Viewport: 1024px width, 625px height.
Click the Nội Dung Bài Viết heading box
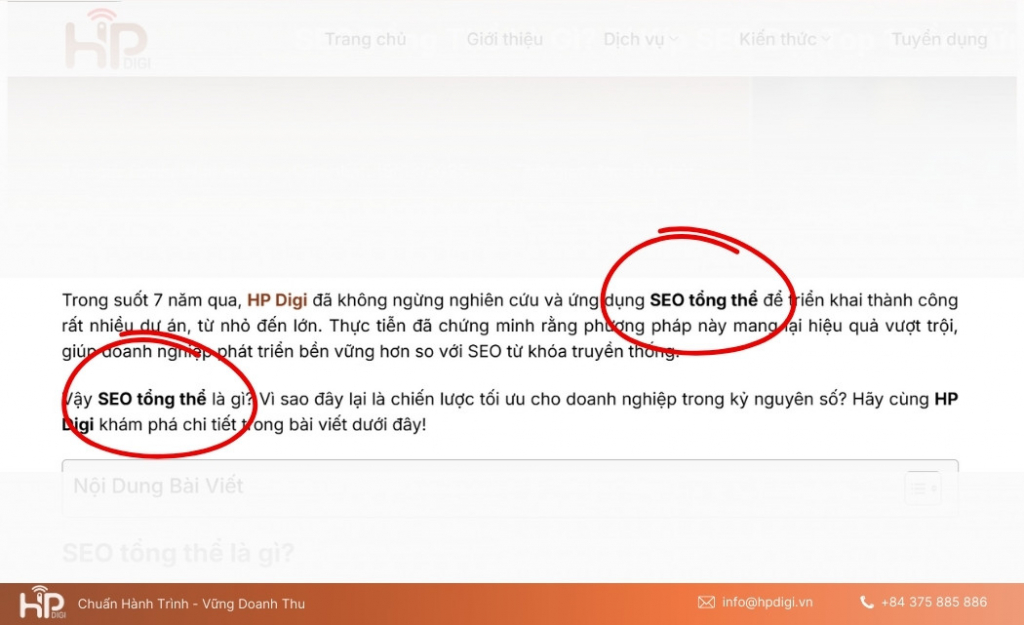click(509, 488)
